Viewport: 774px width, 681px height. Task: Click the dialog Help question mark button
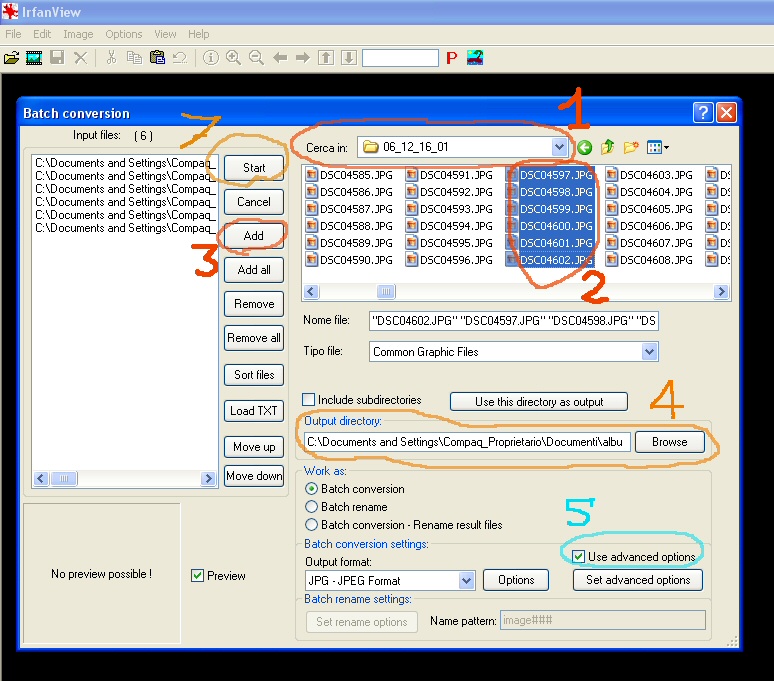pos(702,113)
